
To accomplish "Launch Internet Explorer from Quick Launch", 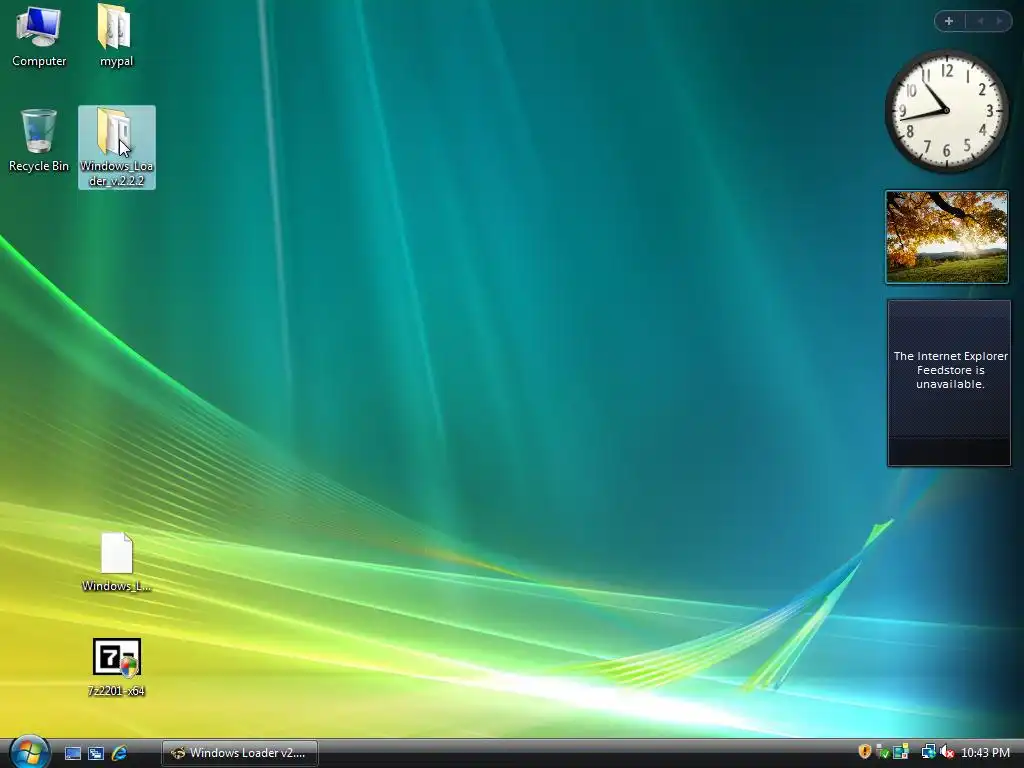I will (x=119, y=753).
